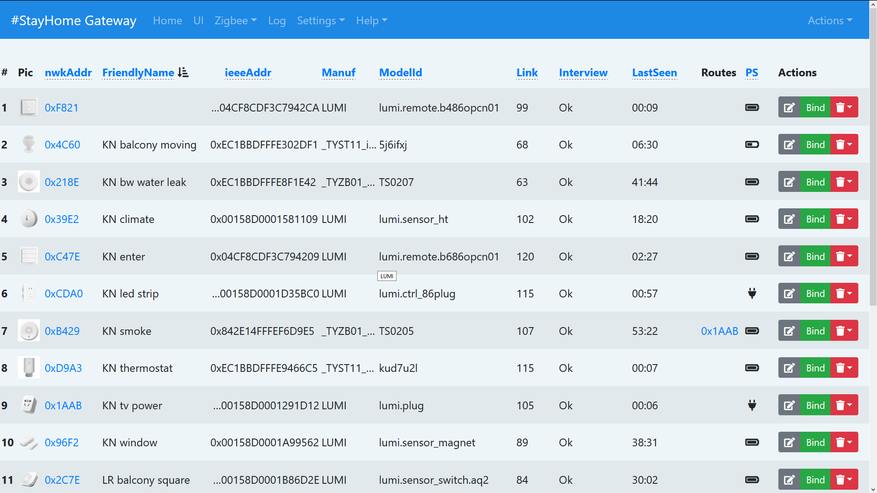This screenshot has height=493, width=877.
Task: Click battery icon for KN climate
Action: [x=752, y=219]
